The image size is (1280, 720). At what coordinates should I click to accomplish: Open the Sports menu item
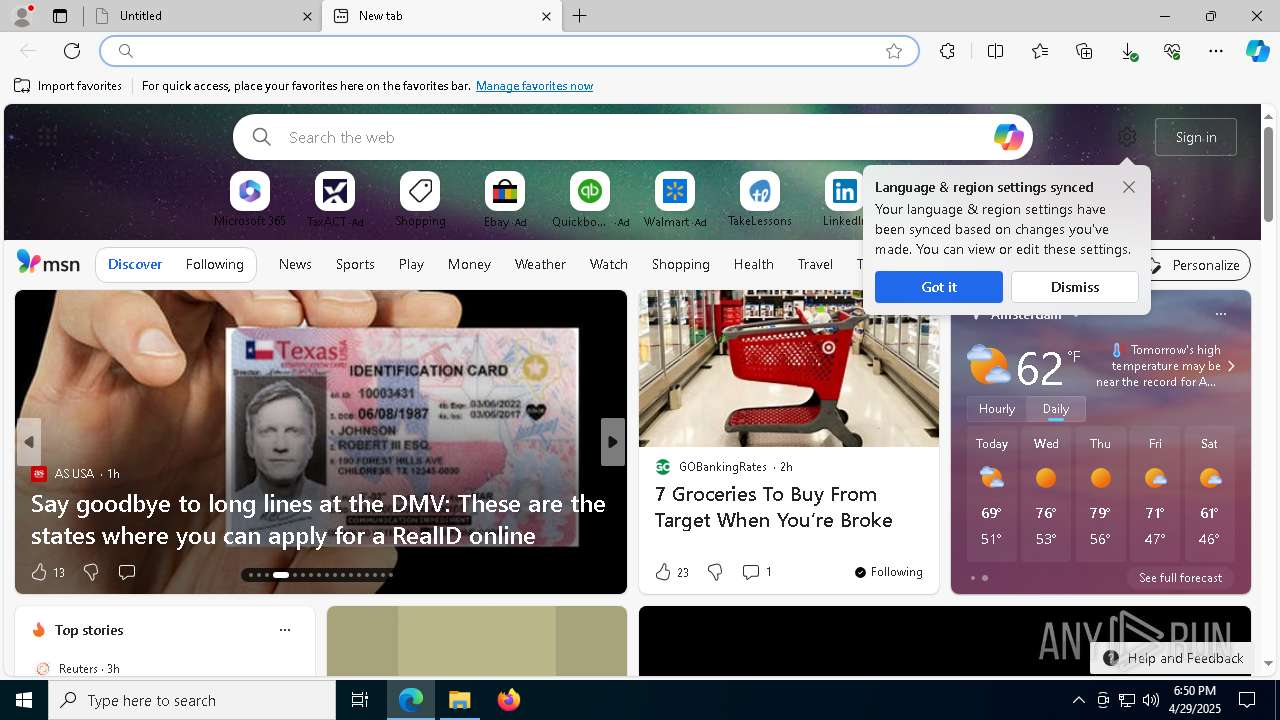[355, 264]
